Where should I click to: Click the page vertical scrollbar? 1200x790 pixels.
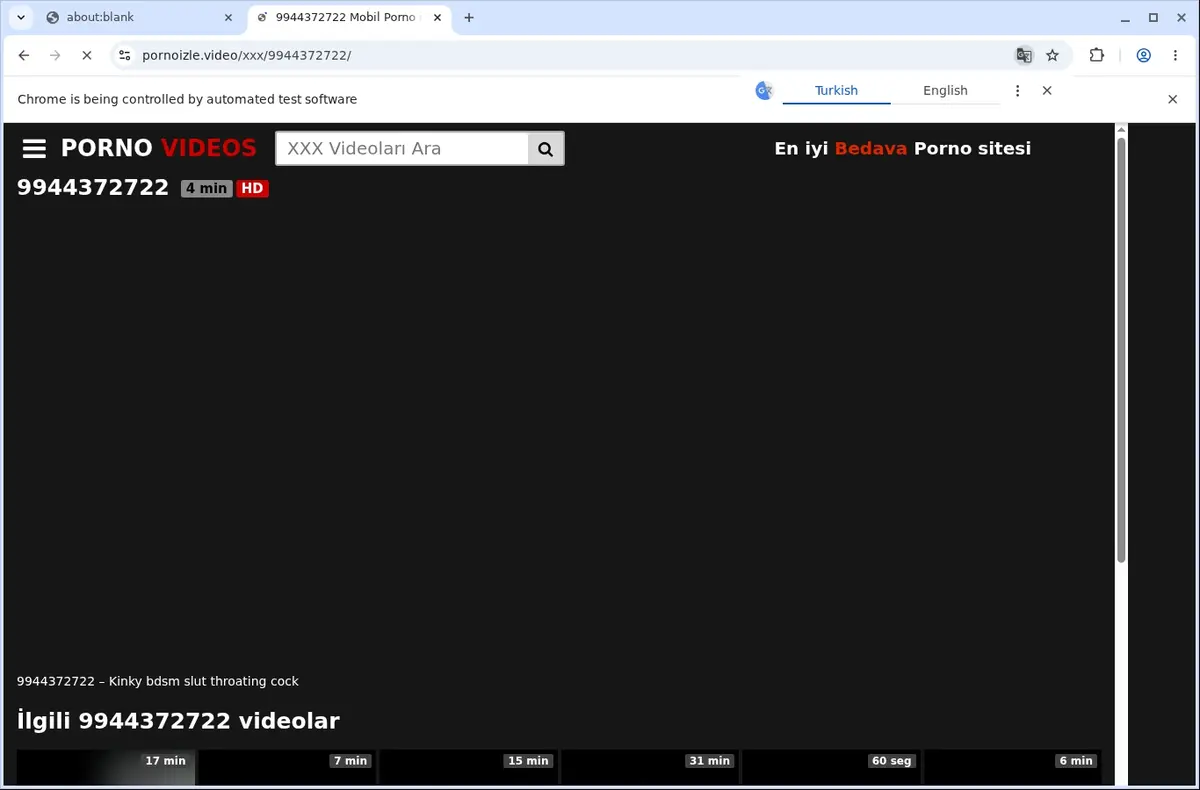(1121, 350)
